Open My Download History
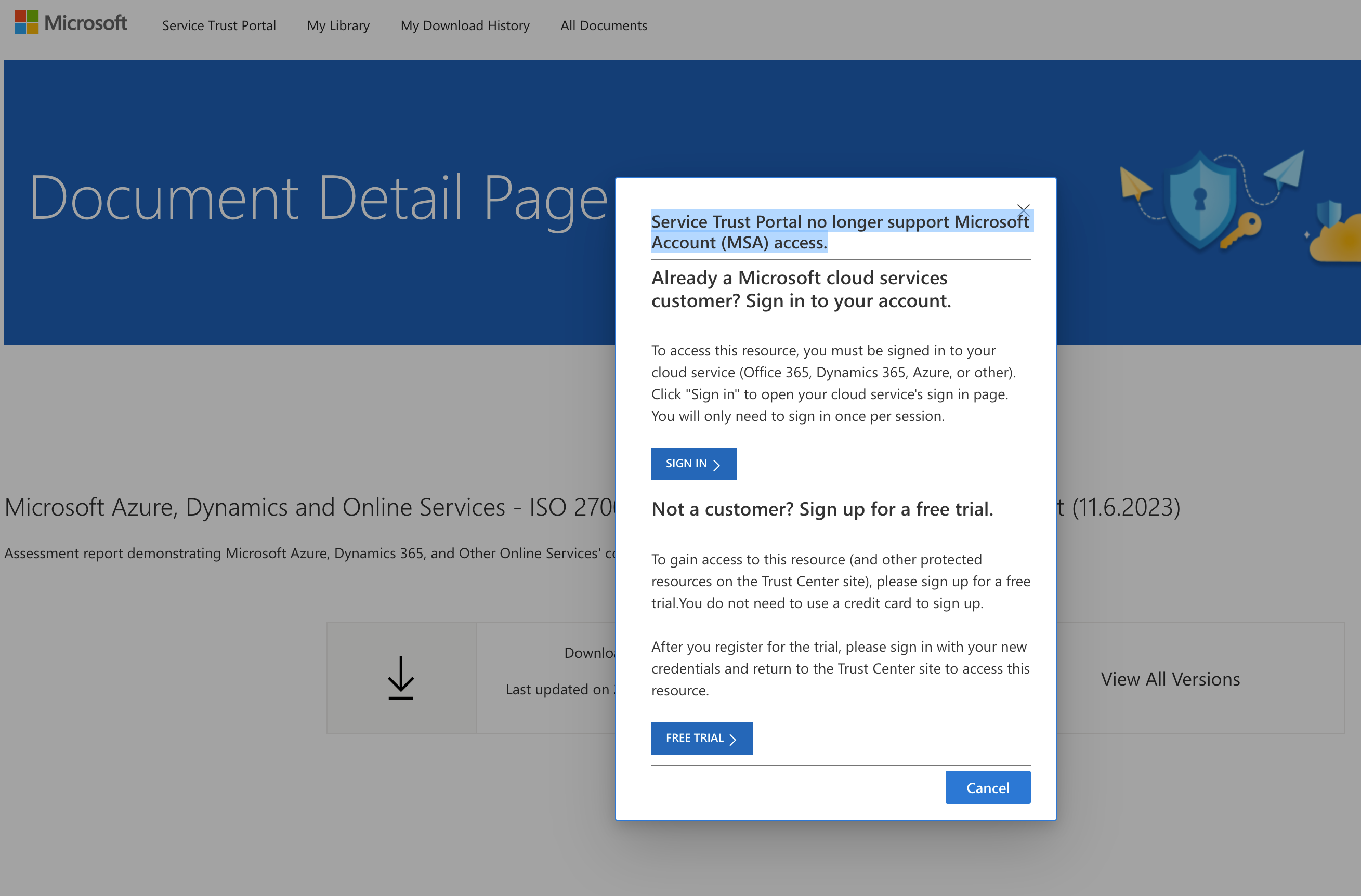This screenshot has width=1361, height=896. (x=465, y=25)
